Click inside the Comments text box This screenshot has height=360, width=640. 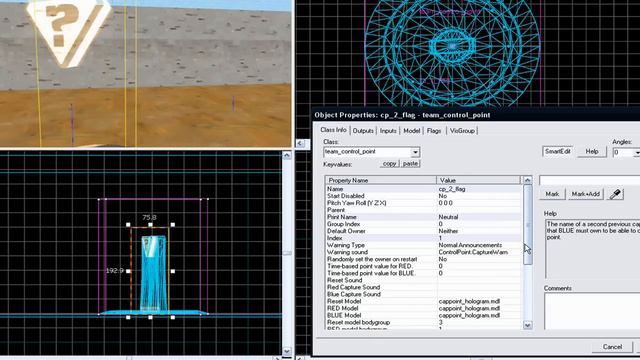tap(592, 311)
